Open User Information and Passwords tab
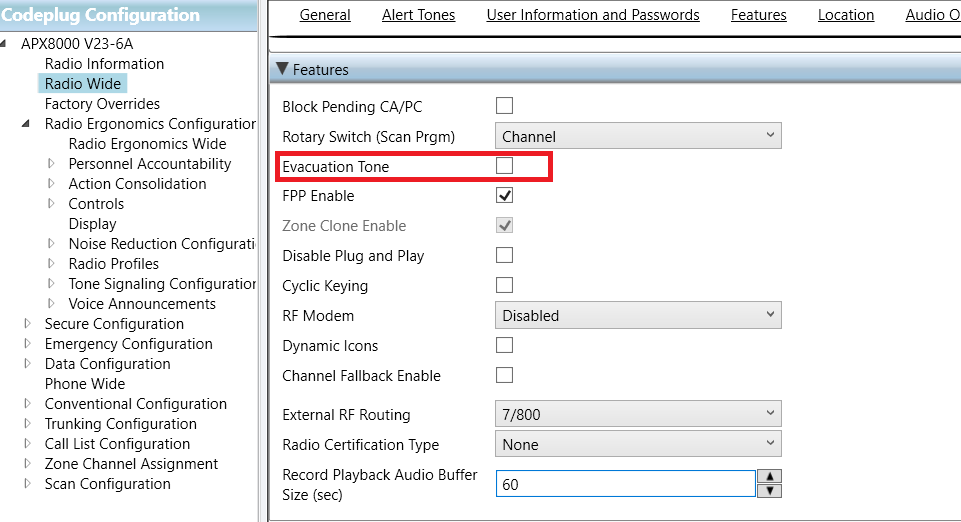 coord(593,15)
